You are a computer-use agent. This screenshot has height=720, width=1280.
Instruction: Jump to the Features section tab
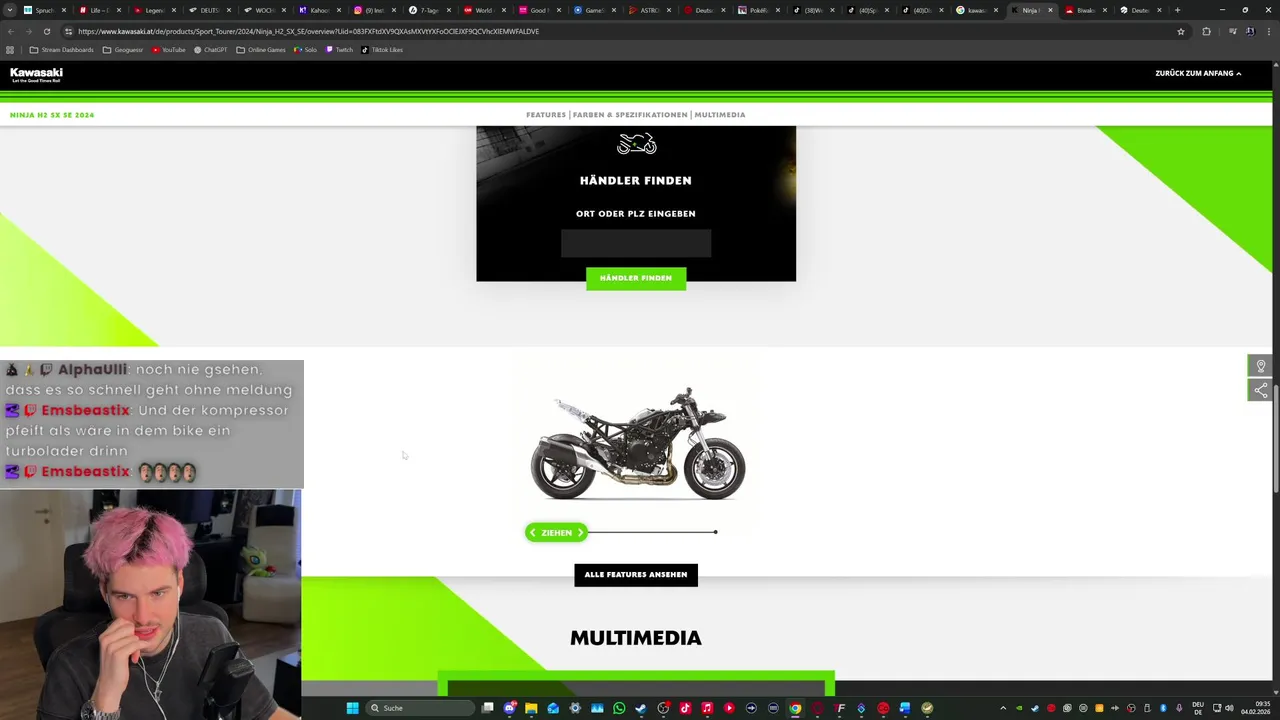[546, 115]
